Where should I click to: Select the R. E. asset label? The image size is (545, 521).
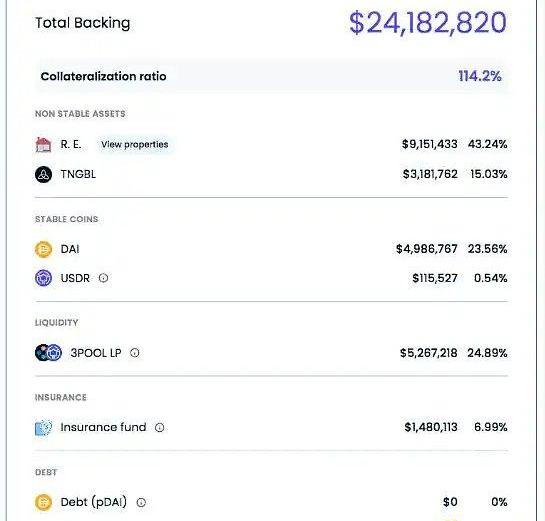71,144
